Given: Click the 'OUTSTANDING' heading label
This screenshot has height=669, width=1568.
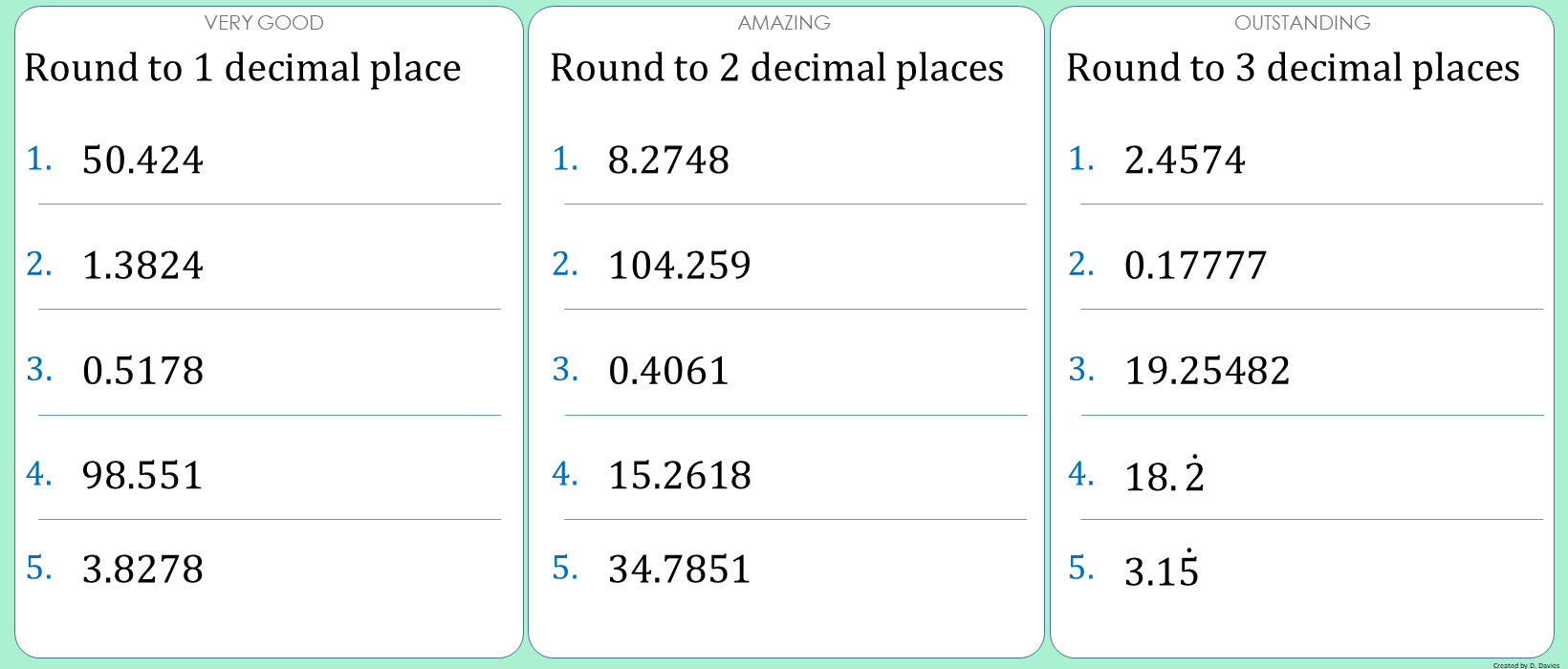Looking at the screenshot, I should point(1302,23).
